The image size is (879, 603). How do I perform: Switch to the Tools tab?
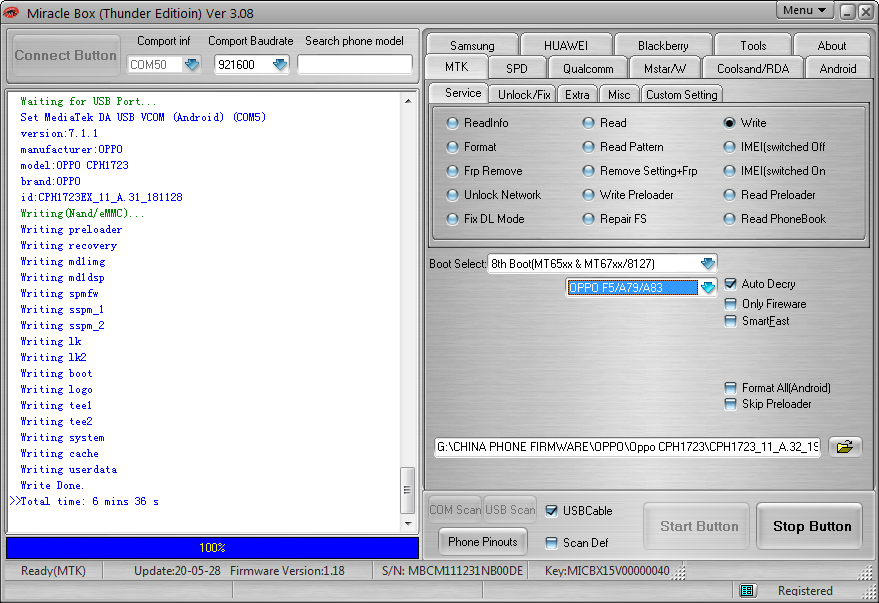tap(753, 45)
